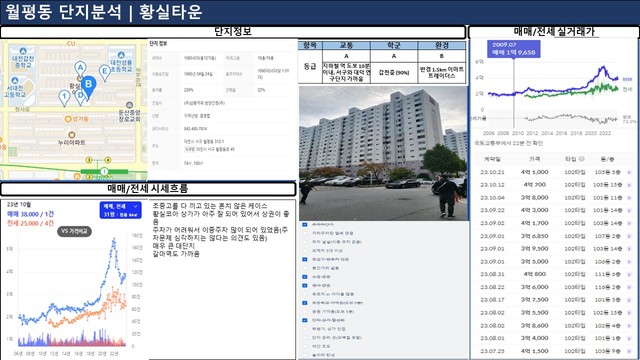Screen dimensions: 640x360
Task: Click the 교통 column header in grade table
Action: tap(347, 45)
